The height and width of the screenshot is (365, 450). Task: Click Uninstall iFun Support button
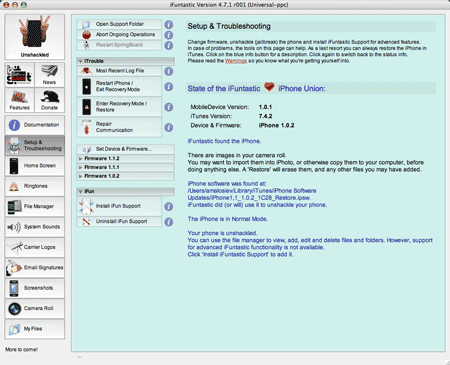pos(119,222)
